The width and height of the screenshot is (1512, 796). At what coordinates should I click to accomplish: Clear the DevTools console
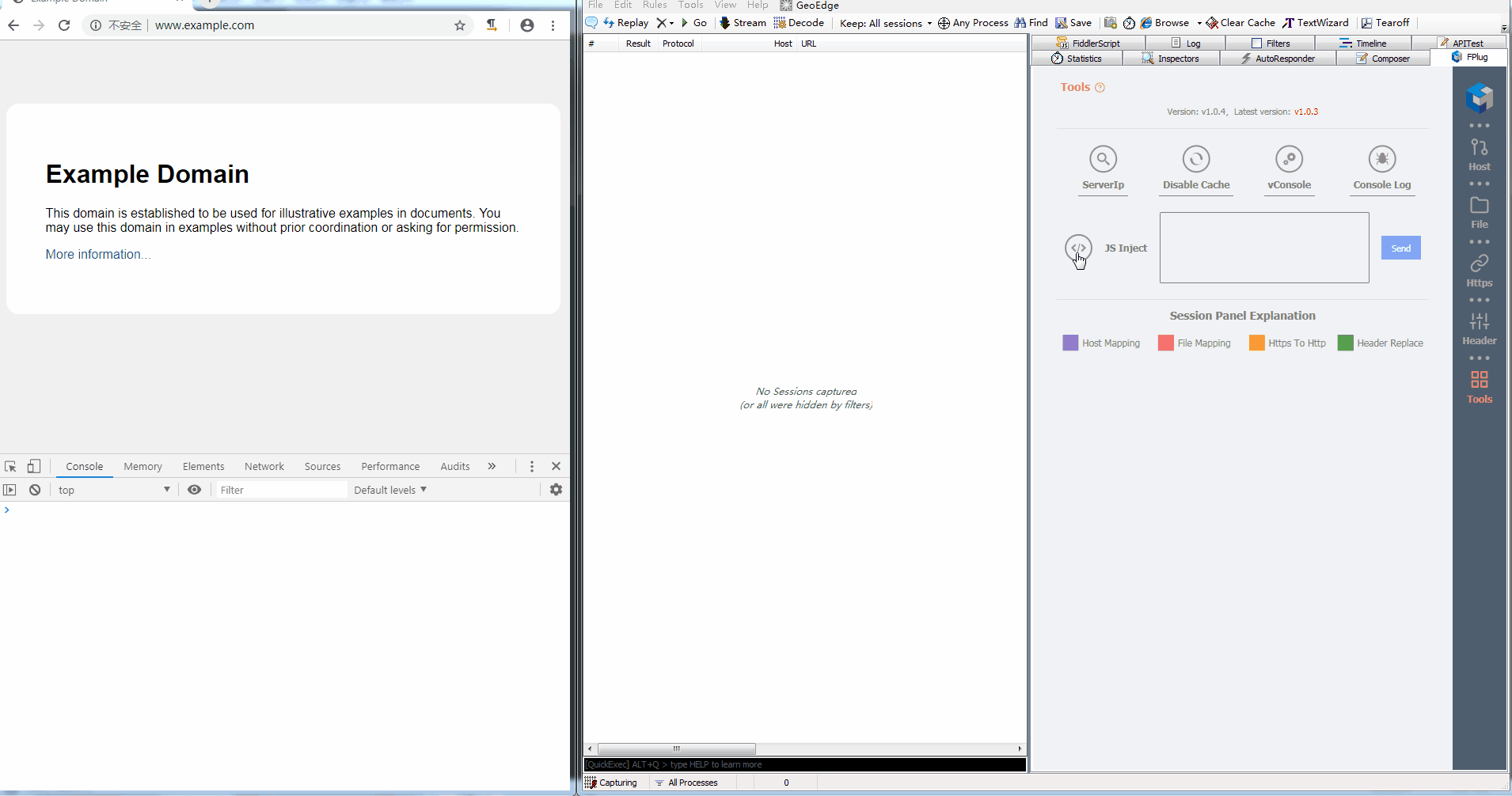(35, 490)
